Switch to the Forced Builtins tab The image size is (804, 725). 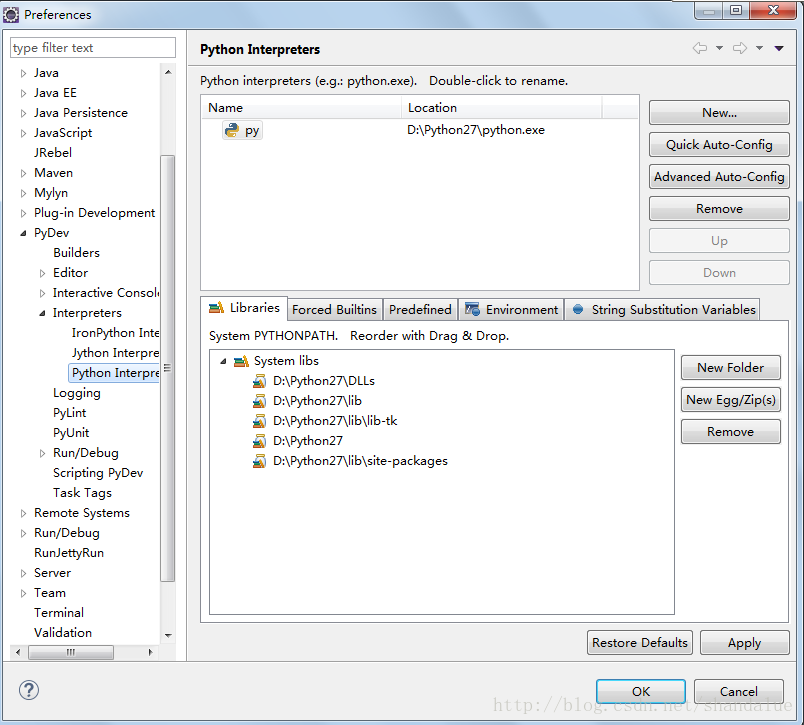click(334, 310)
